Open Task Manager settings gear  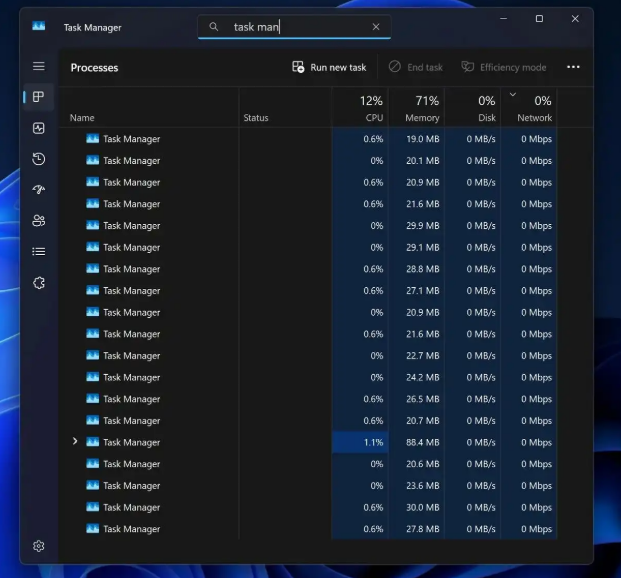click(x=38, y=546)
